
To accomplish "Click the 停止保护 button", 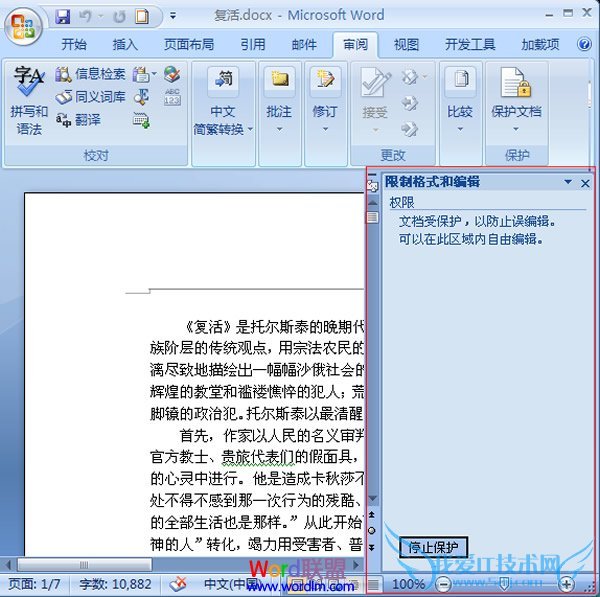I will click(433, 547).
